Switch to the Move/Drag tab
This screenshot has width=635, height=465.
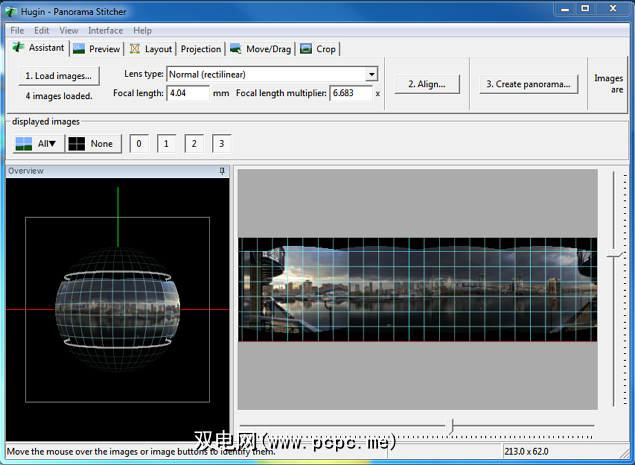pos(260,48)
